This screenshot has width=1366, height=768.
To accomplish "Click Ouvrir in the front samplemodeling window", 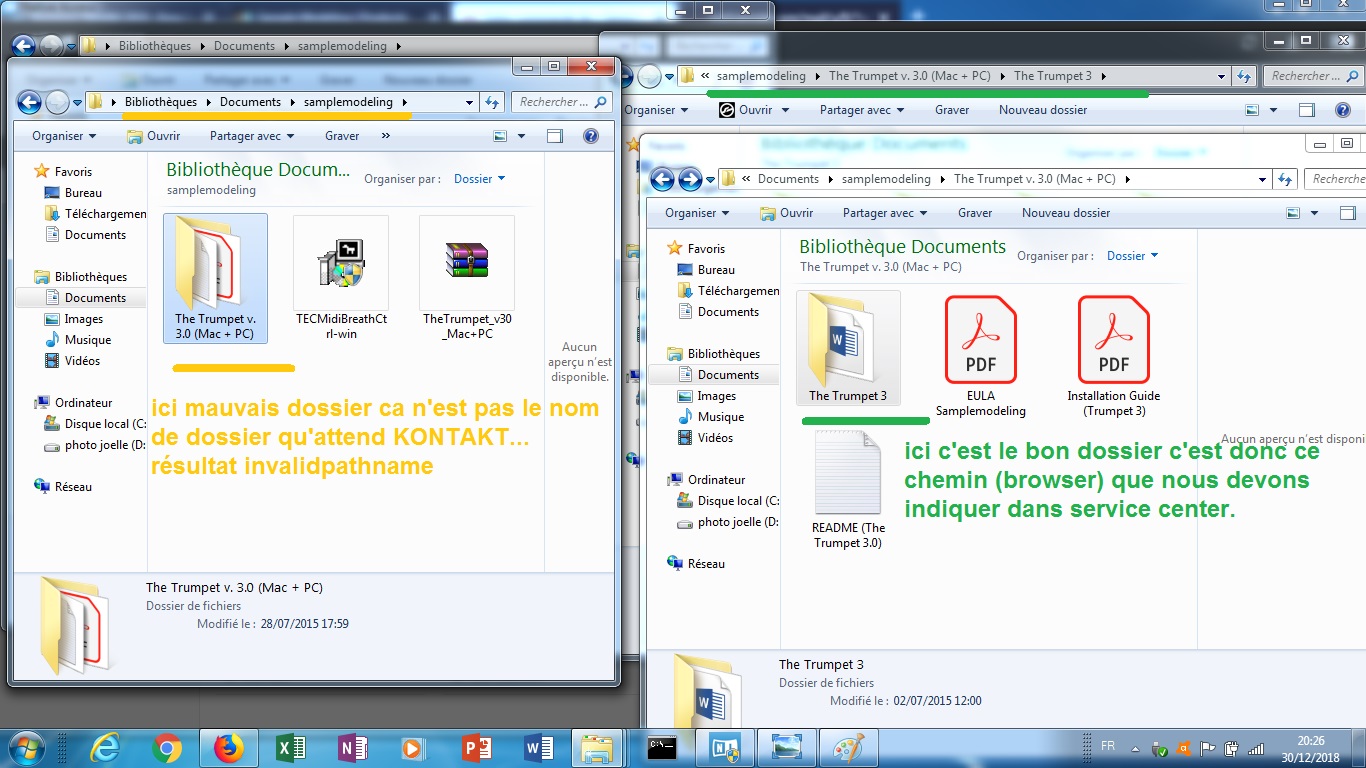I will pos(153,136).
